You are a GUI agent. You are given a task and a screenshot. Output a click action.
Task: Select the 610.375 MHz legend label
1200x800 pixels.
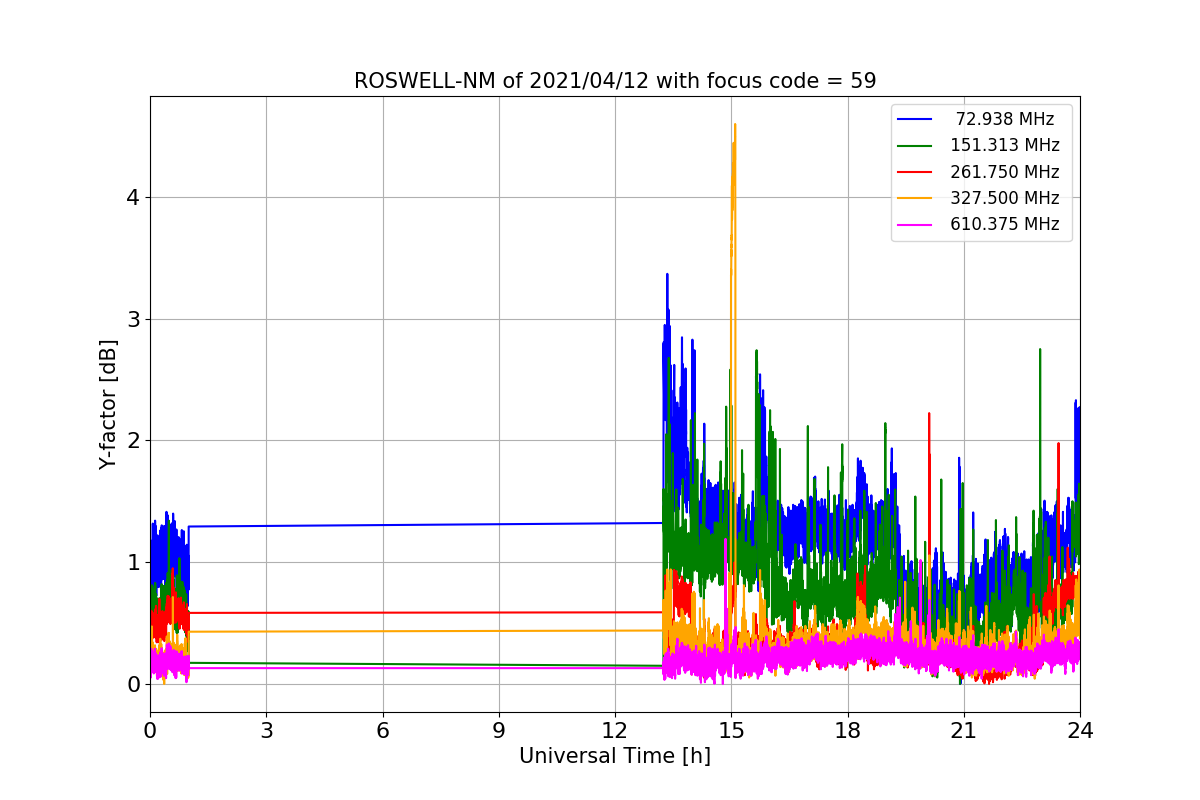(1005, 224)
